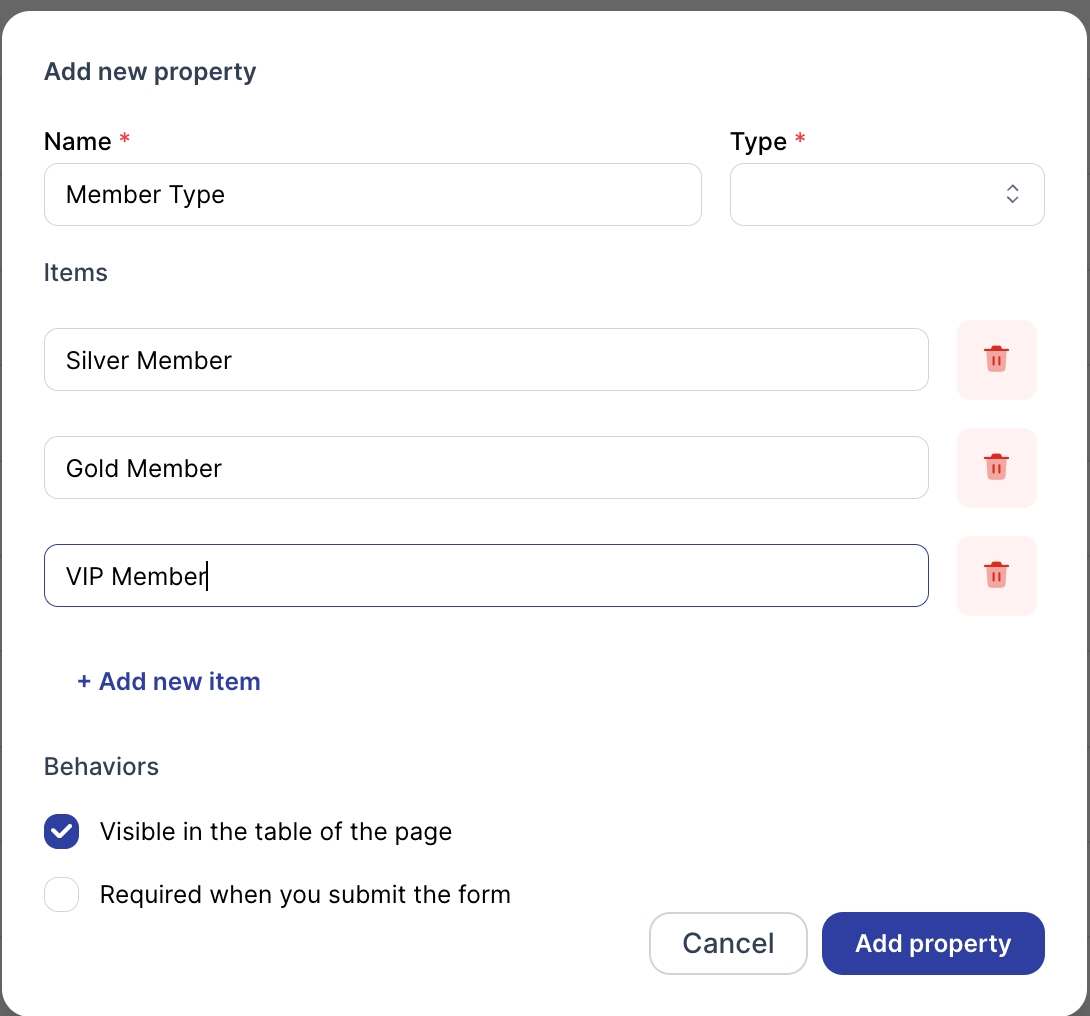Image resolution: width=1090 pixels, height=1016 pixels.
Task: Click the Name field label
Action: click(77, 142)
